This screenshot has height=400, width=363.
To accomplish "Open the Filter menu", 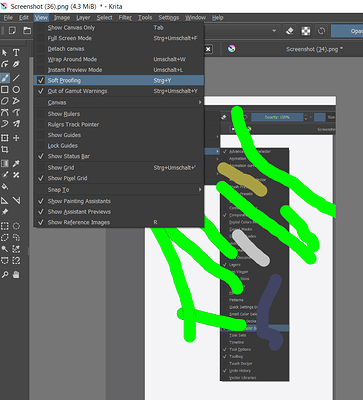I will (125, 18).
